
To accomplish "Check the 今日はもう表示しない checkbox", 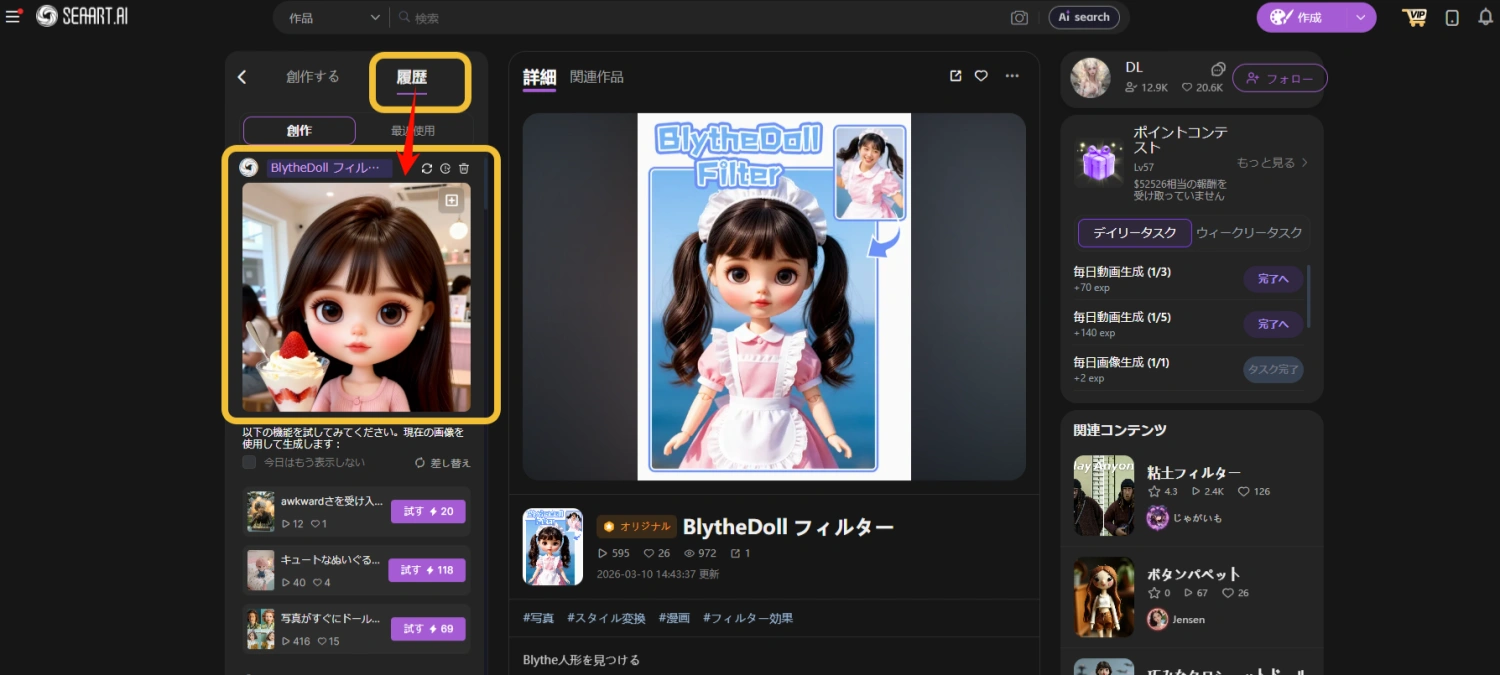I will (x=248, y=462).
